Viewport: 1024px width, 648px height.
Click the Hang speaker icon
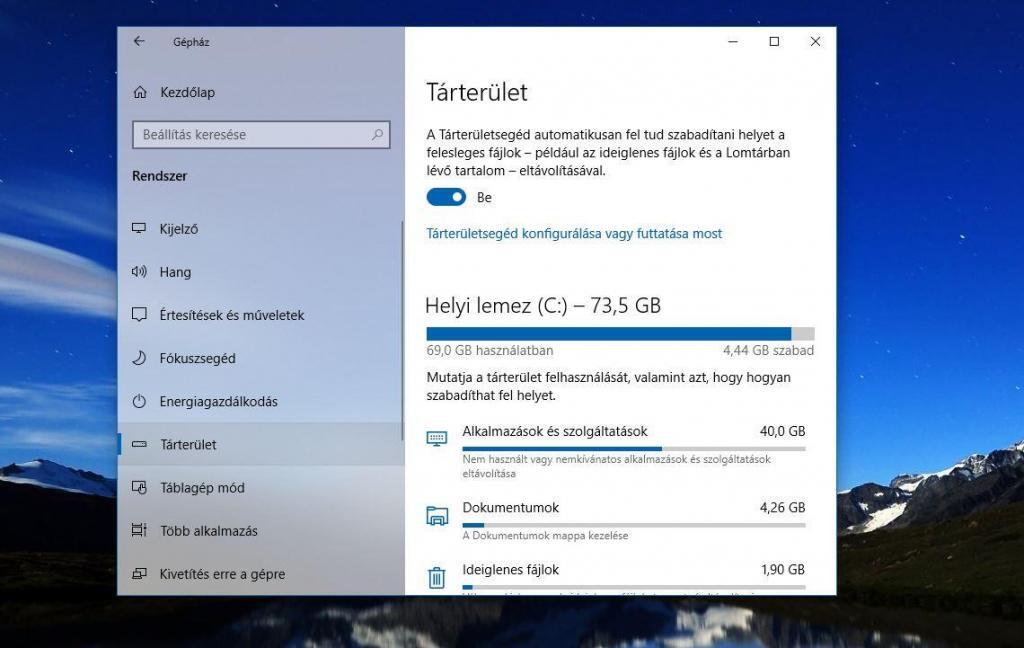[x=139, y=272]
